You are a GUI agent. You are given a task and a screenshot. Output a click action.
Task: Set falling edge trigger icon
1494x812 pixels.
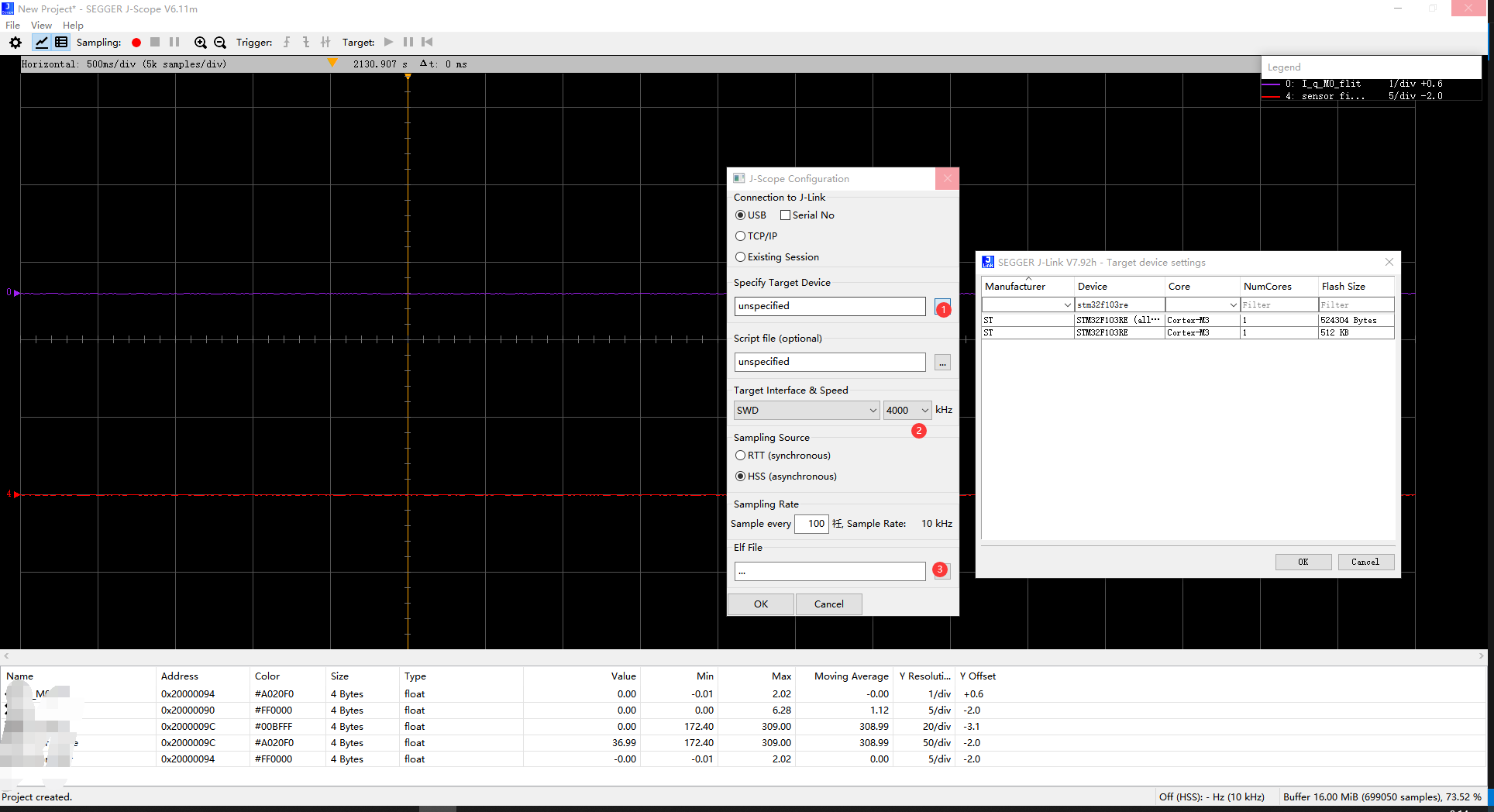click(x=306, y=42)
